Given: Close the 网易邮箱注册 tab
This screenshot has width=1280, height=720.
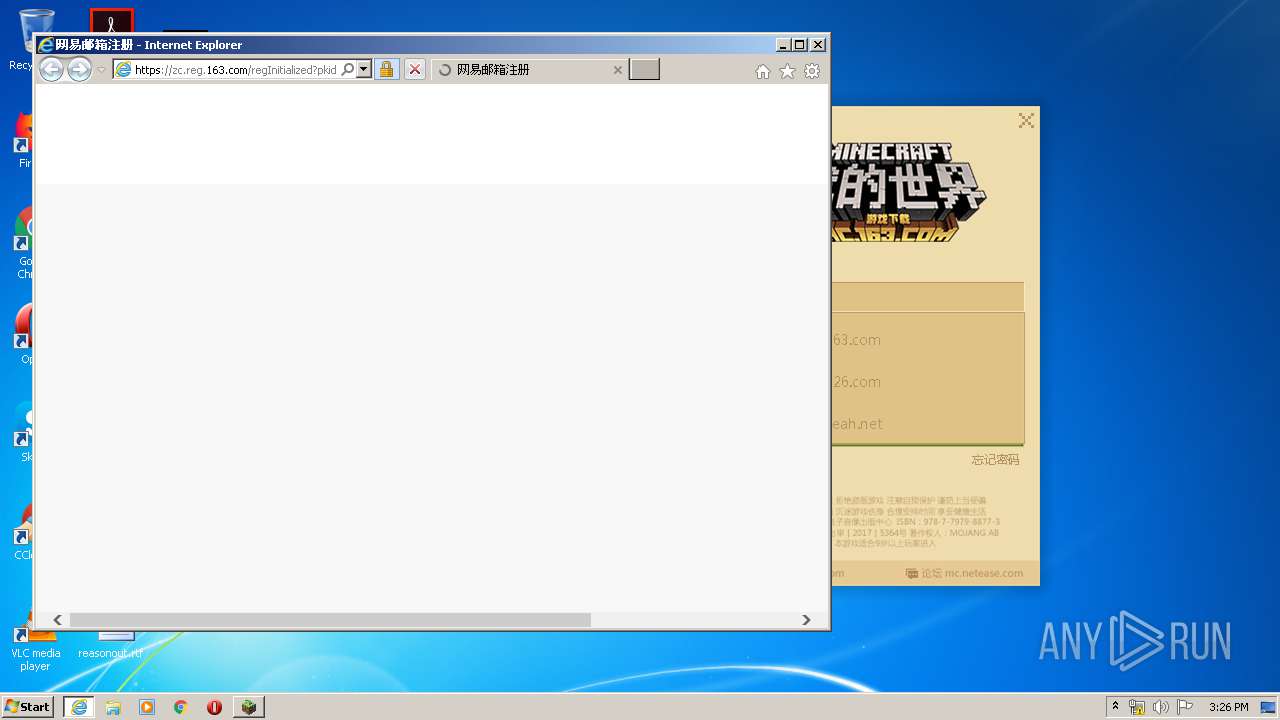Looking at the screenshot, I should [x=617, y=70].
